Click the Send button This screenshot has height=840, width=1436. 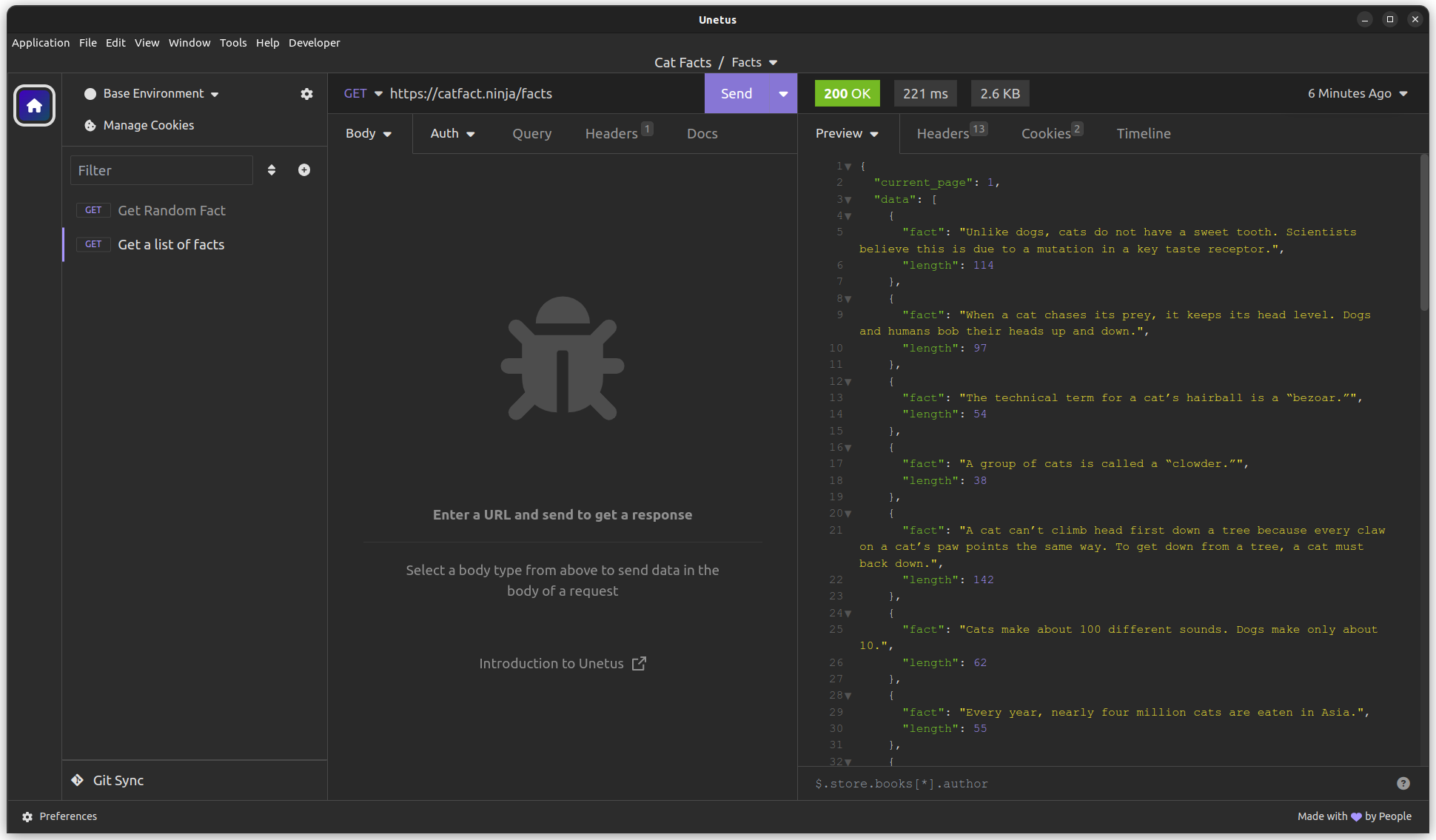(737, 93)
